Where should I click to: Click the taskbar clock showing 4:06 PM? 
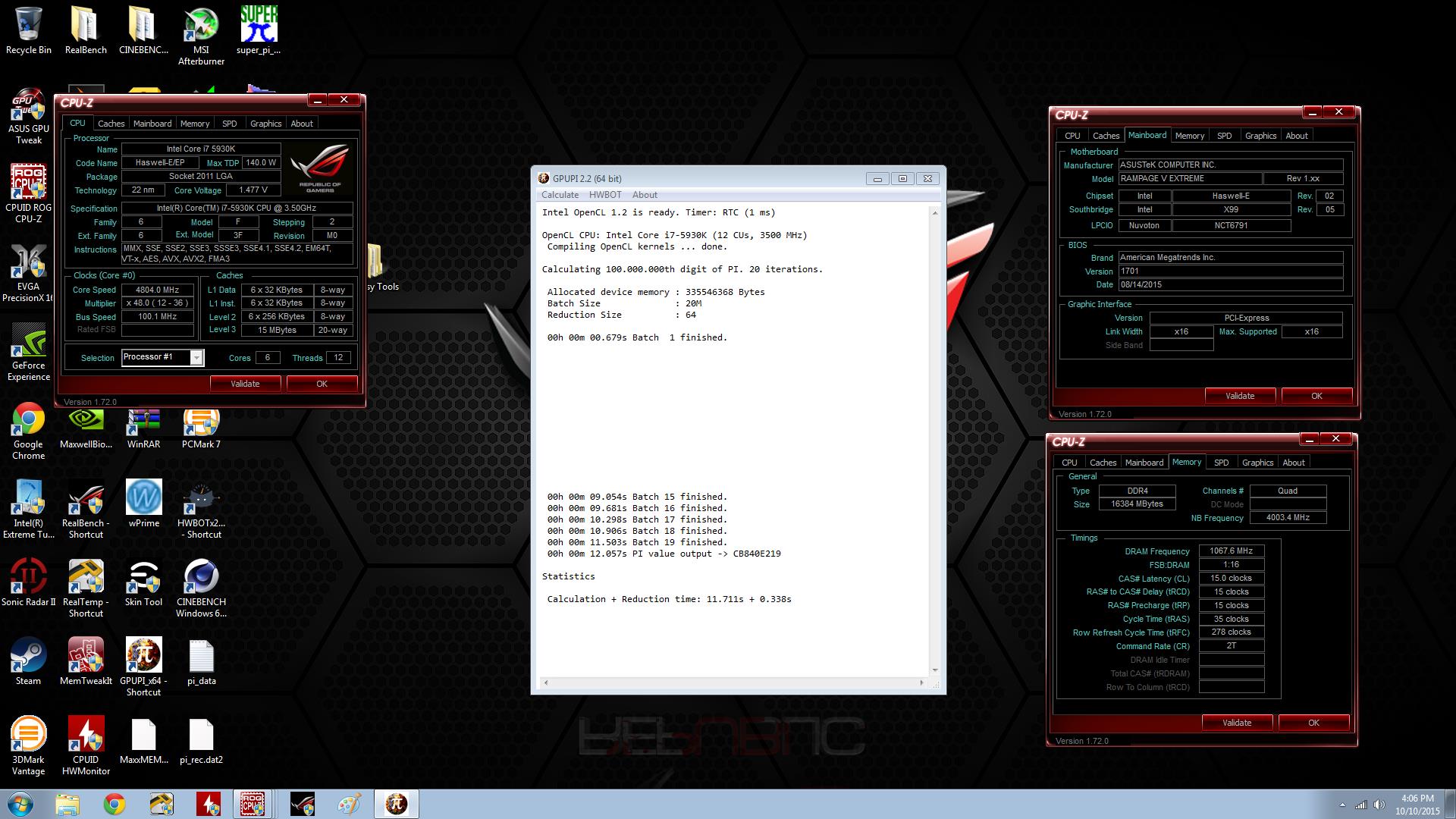[x=1417, y=805]
